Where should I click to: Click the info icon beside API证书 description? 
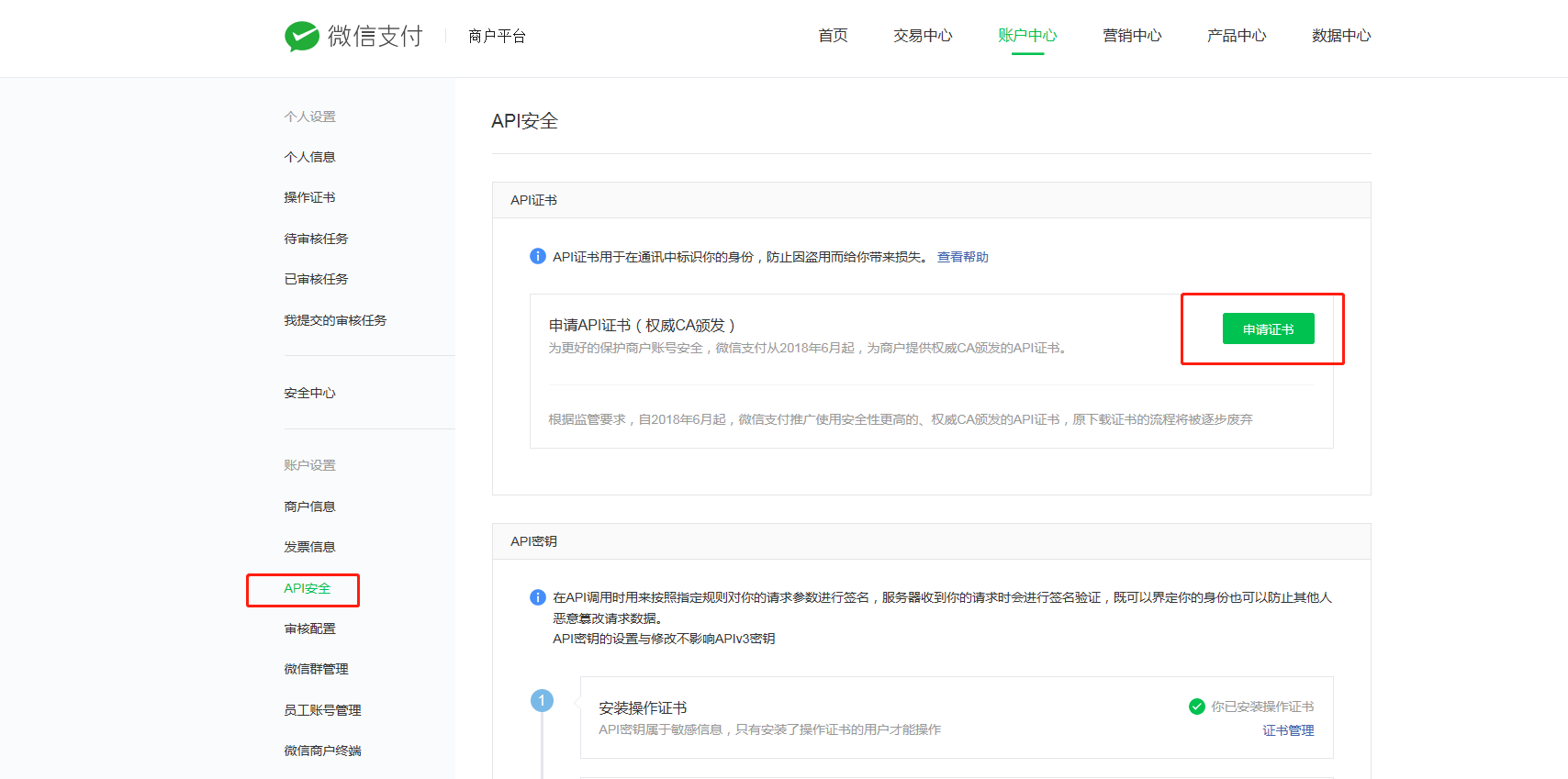538,256
